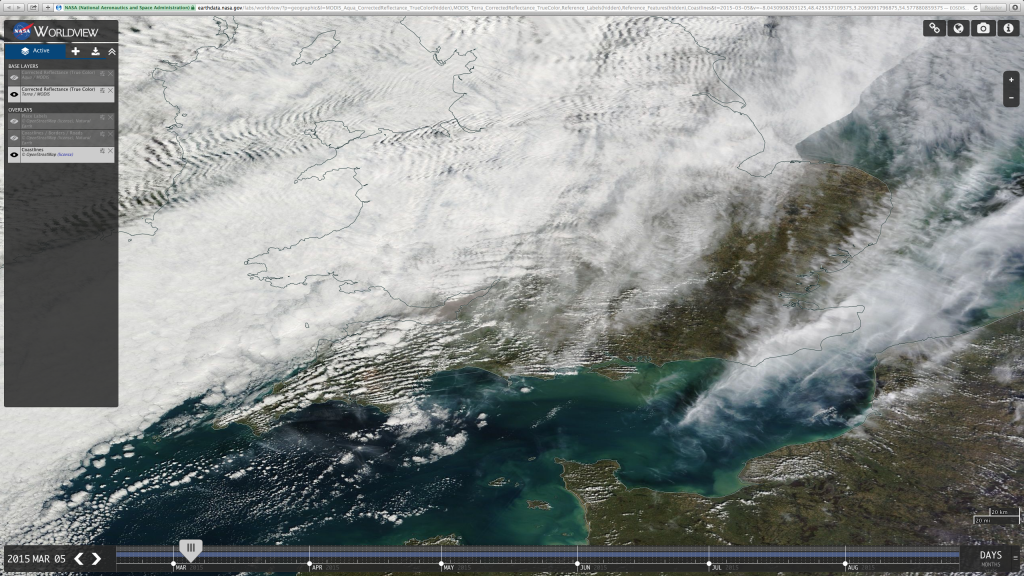Go forward in browser history
The image size is (1024, 576).
click(x=20, y=7)
